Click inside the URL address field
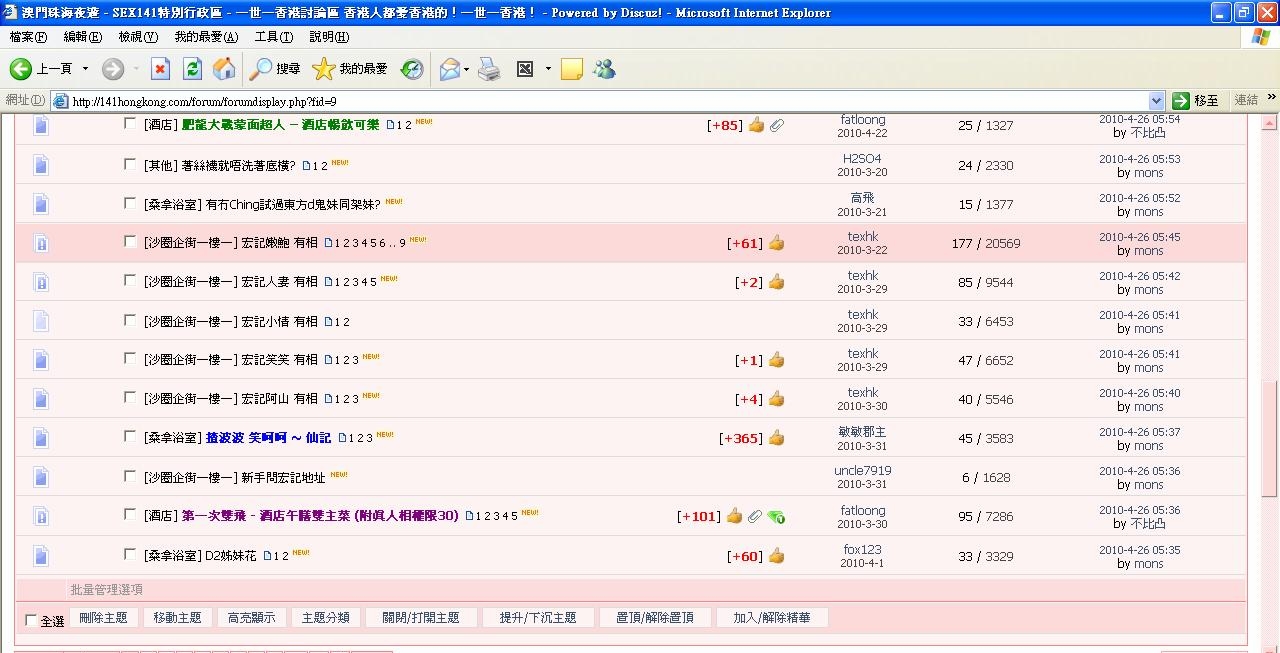 600,101
